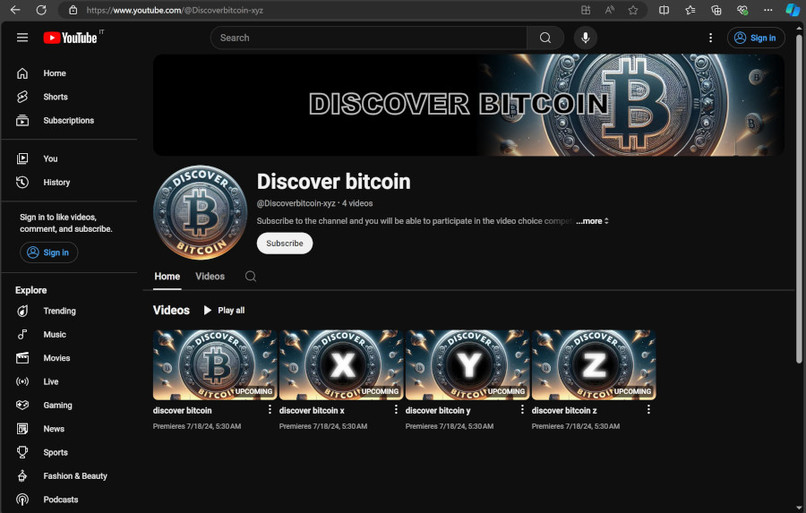Click the read aloud icon in address bar
Viewport: 806px width, 513px height.
tap(609, 10)
